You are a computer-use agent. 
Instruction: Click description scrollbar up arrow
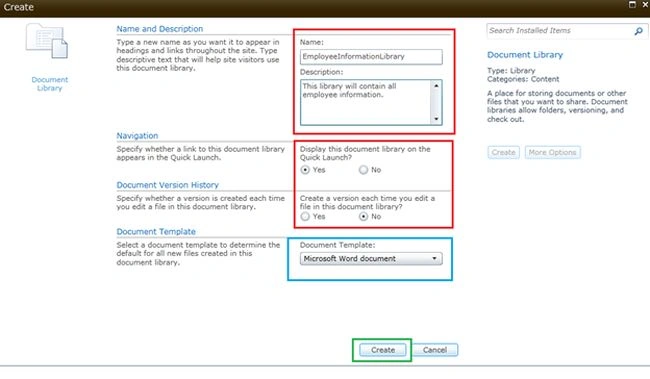click(x=436, y=86)
